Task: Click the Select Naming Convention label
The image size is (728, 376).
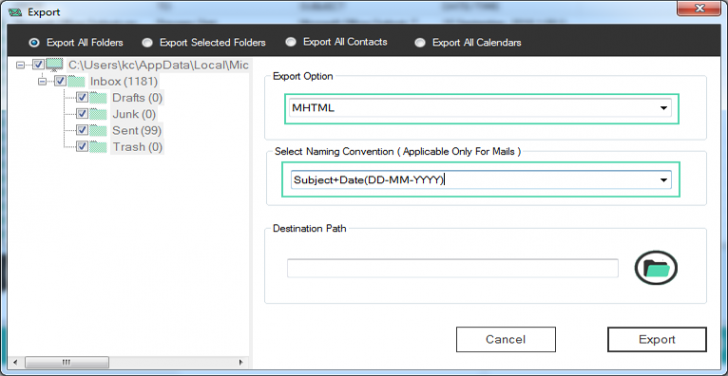Action: (397, 151)
